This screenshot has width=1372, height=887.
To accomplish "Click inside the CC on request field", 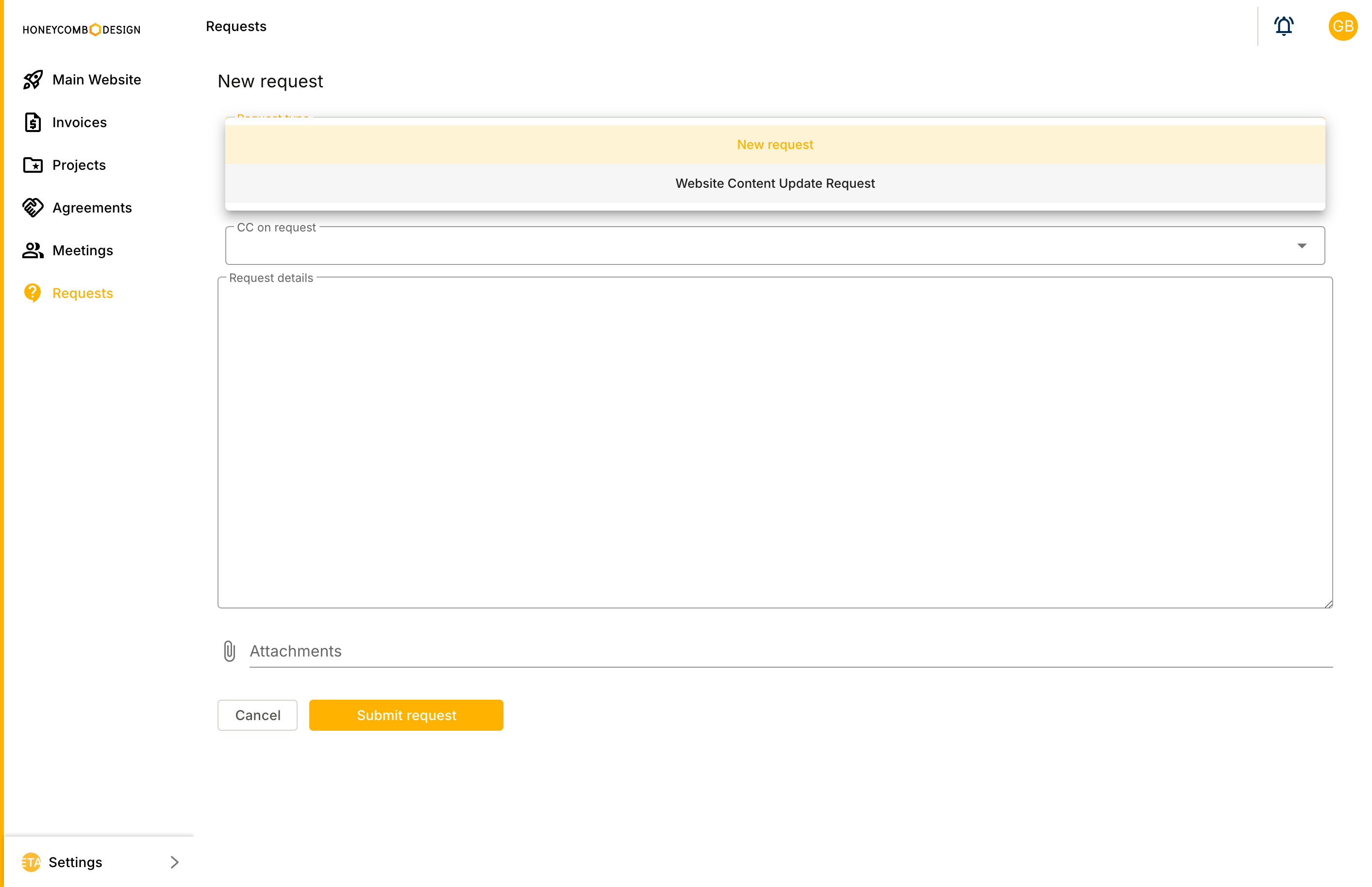I will [774, 246].
